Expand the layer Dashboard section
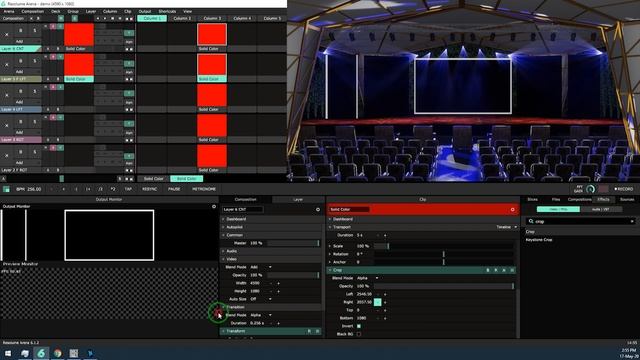 tap(224, 219)
